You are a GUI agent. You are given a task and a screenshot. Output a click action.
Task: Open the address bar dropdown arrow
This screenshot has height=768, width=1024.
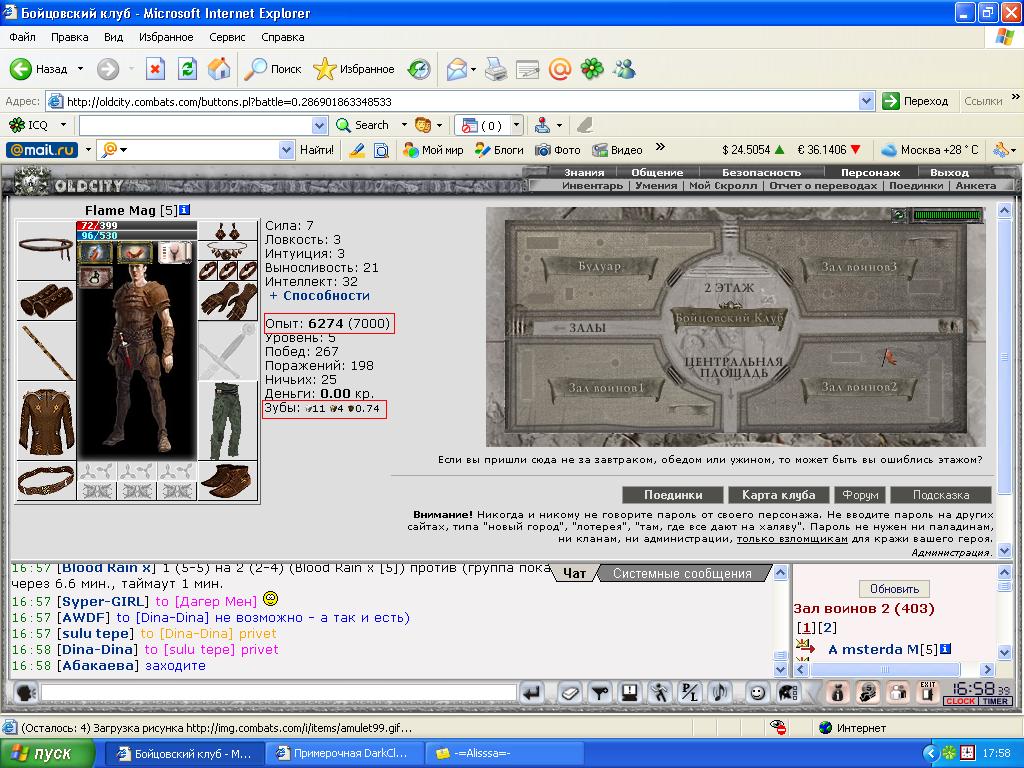867,101
